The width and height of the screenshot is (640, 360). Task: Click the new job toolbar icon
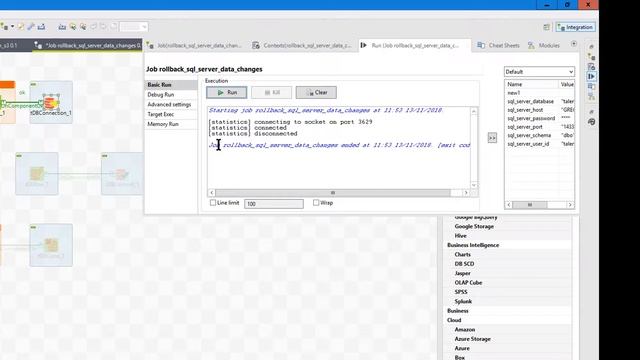coord(4,27)
